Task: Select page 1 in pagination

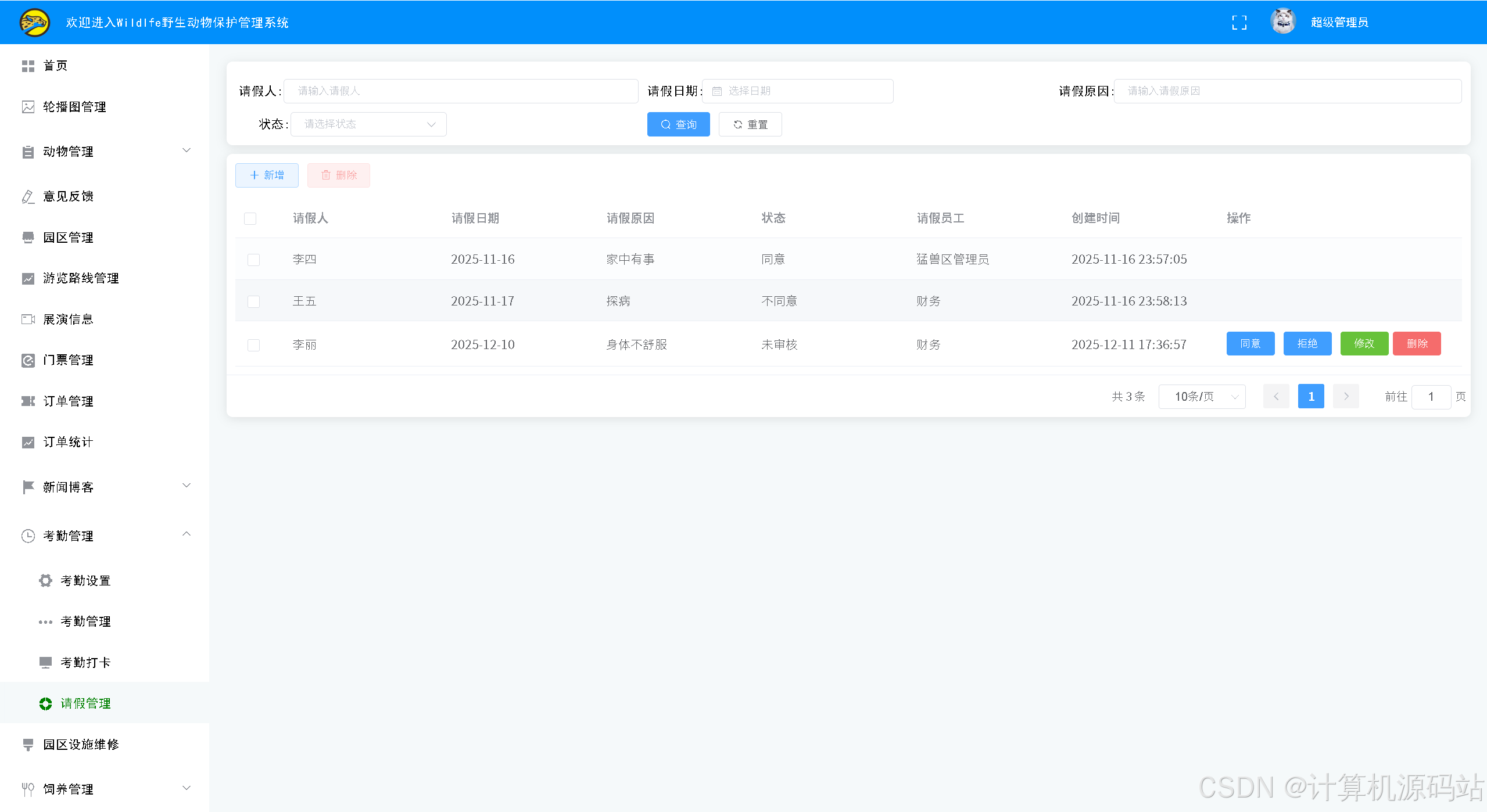Action: (1311, 397)
